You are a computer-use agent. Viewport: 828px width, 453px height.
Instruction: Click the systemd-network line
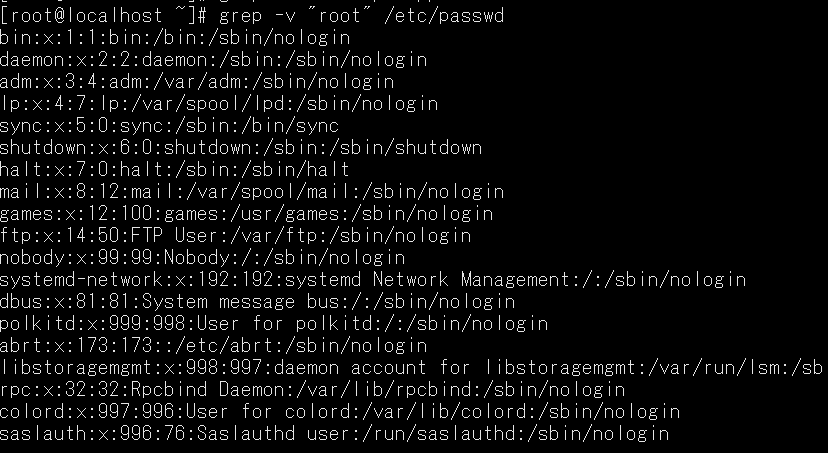373,280
